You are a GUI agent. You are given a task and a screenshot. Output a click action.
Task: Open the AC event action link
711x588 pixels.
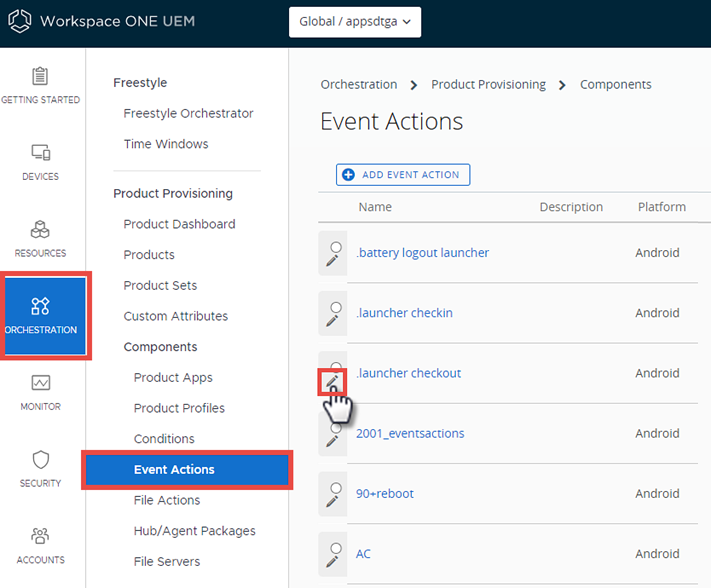coord(363,554)
